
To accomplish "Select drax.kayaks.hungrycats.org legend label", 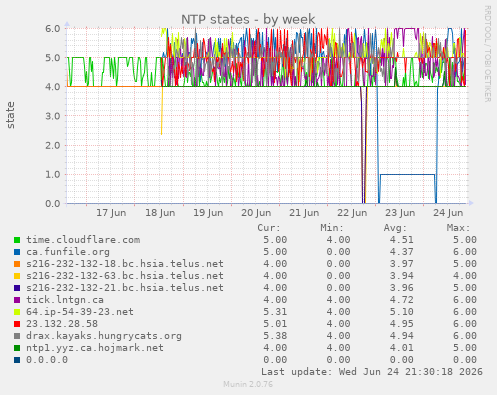I will pos(104,336).
